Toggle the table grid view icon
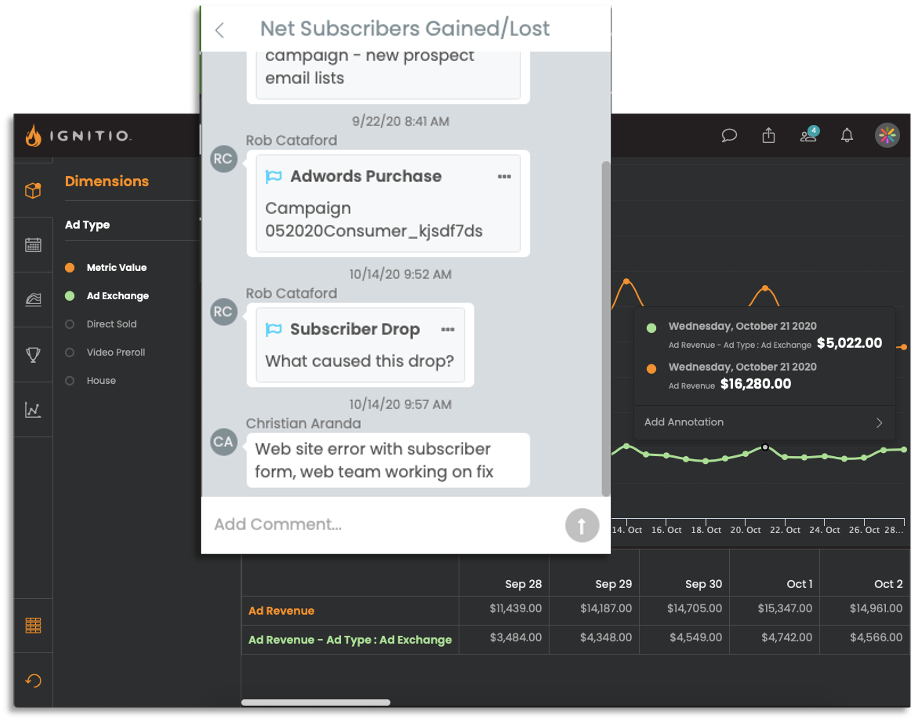The width and height of the screenshot is (914, 720). [x=33, y=626]
